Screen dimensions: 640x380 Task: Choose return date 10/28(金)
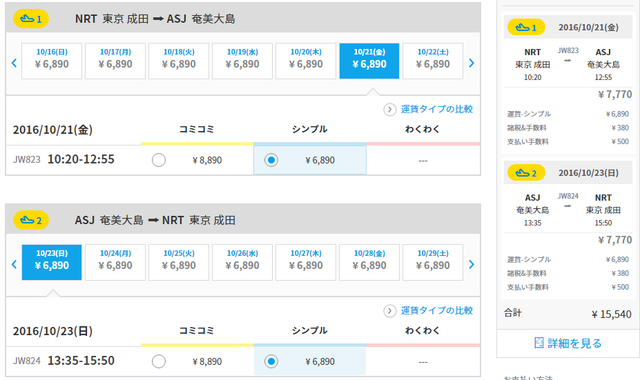(x=369, y=262)
